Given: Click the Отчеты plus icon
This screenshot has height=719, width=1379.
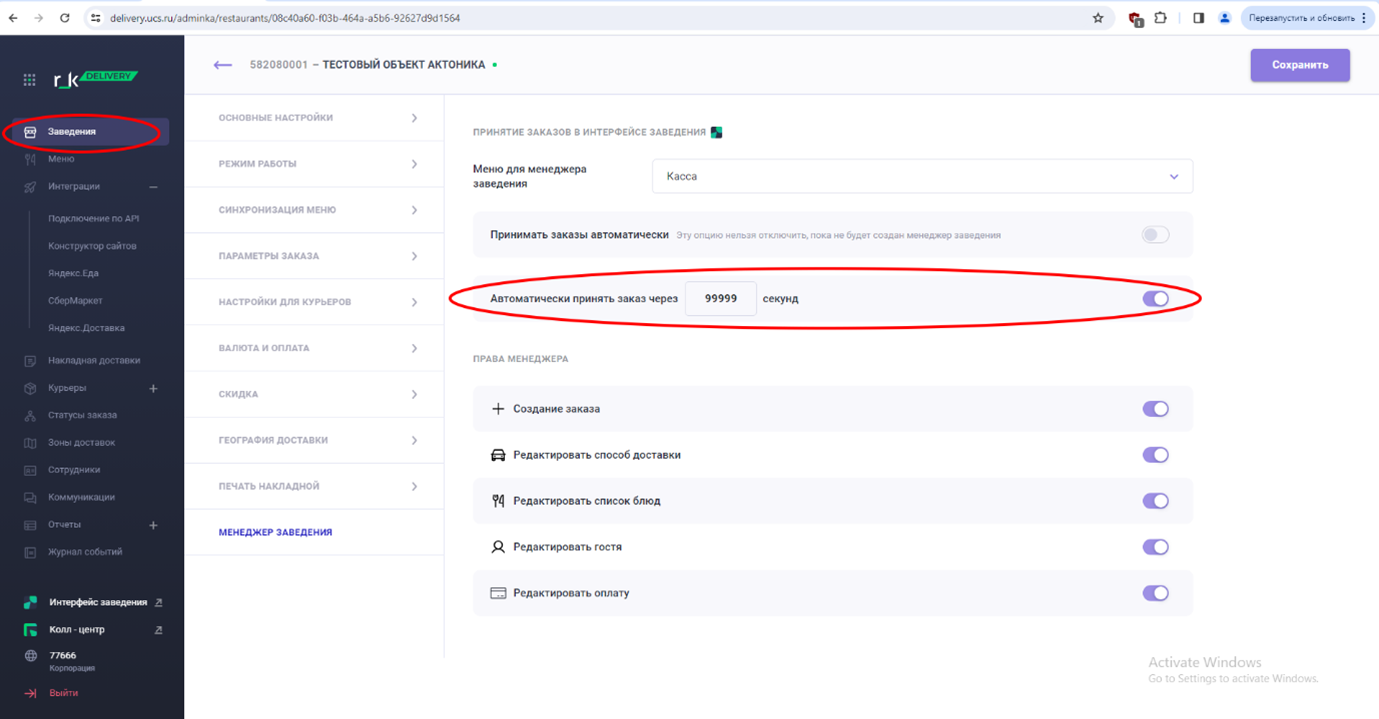Looking at the screenshot, I should click(x=153, y=525).
